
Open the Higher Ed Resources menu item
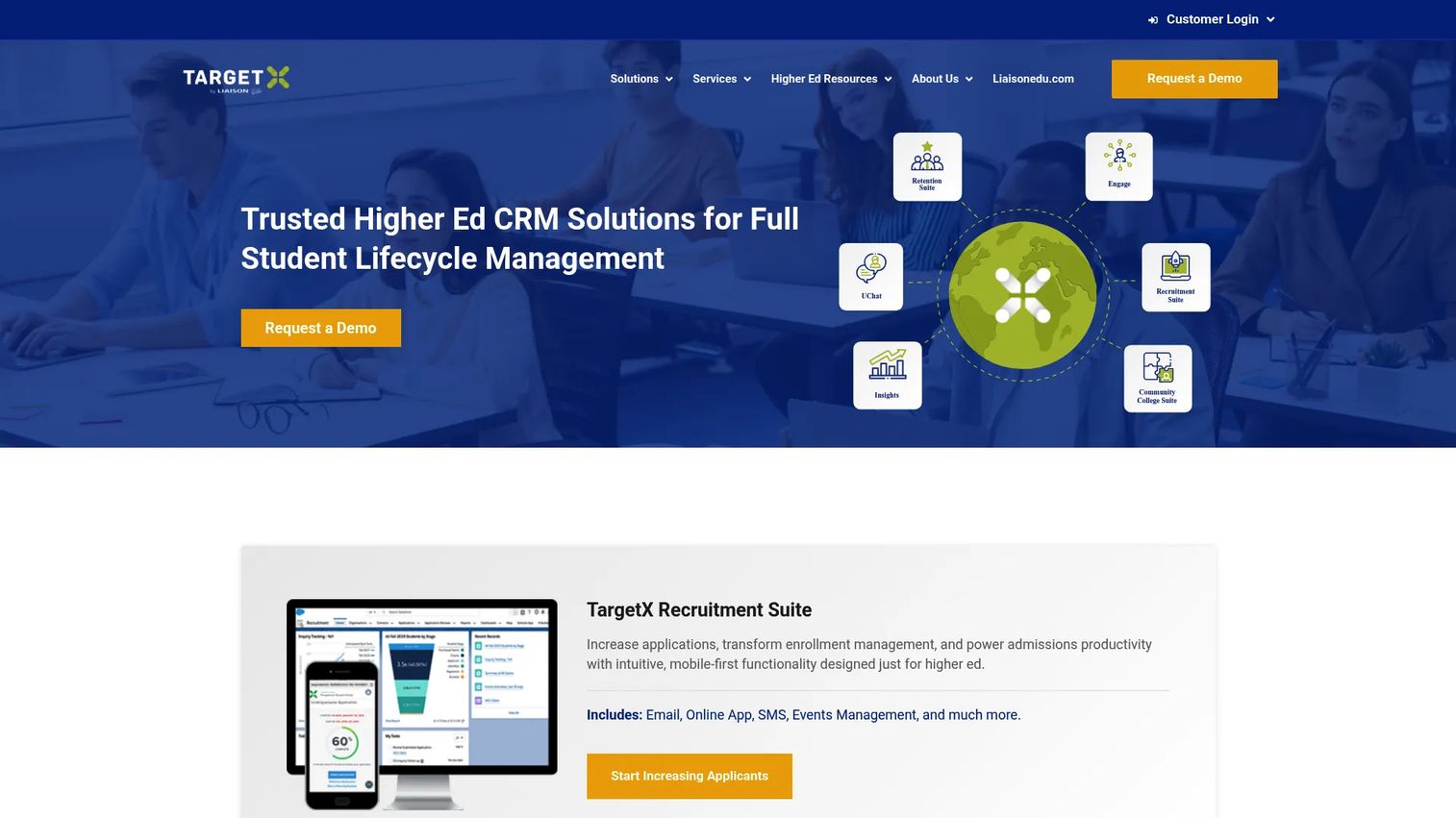pyautogui.click(x=824, y=79)
